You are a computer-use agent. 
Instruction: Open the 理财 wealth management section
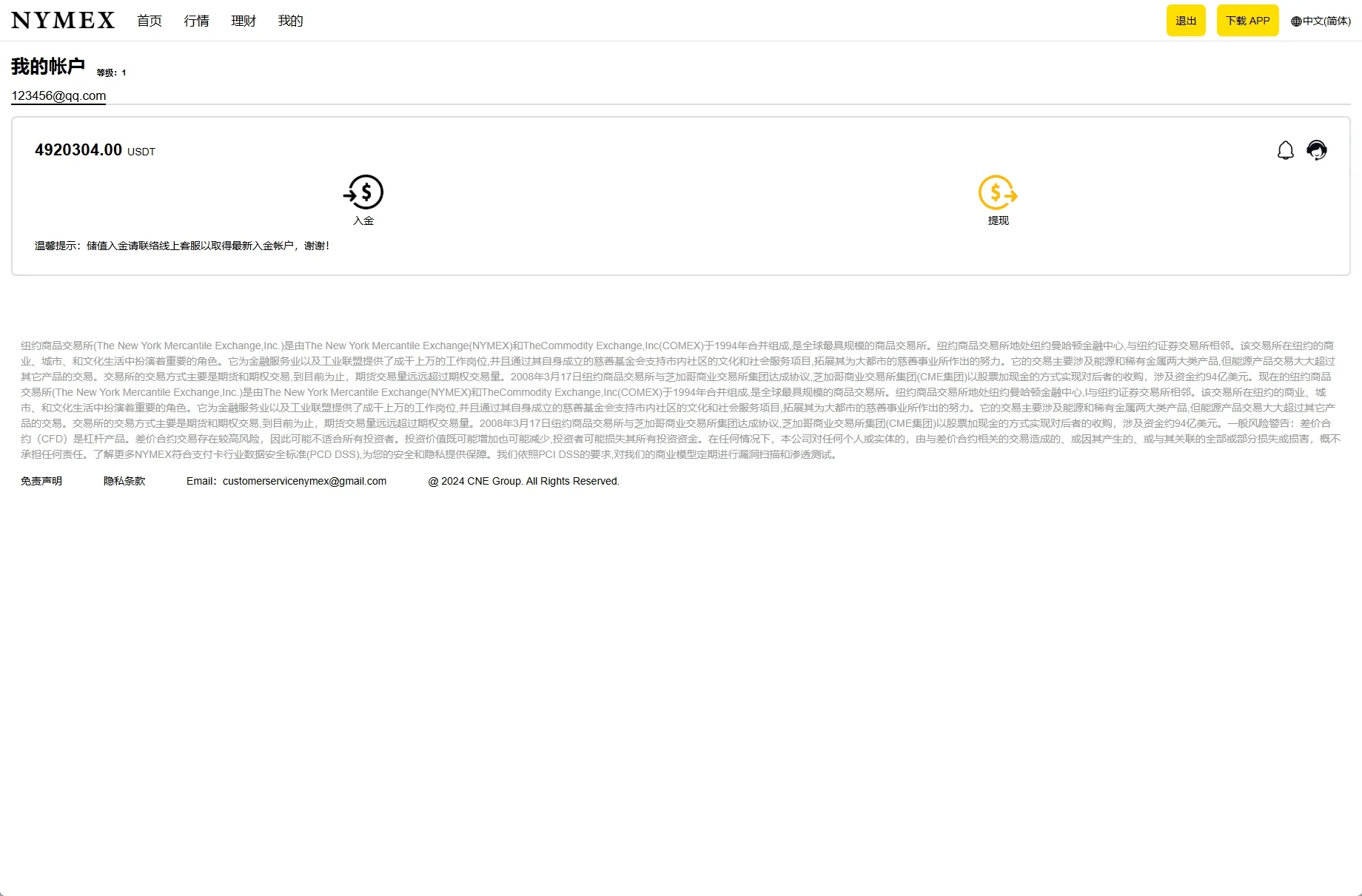pos(243,21)
